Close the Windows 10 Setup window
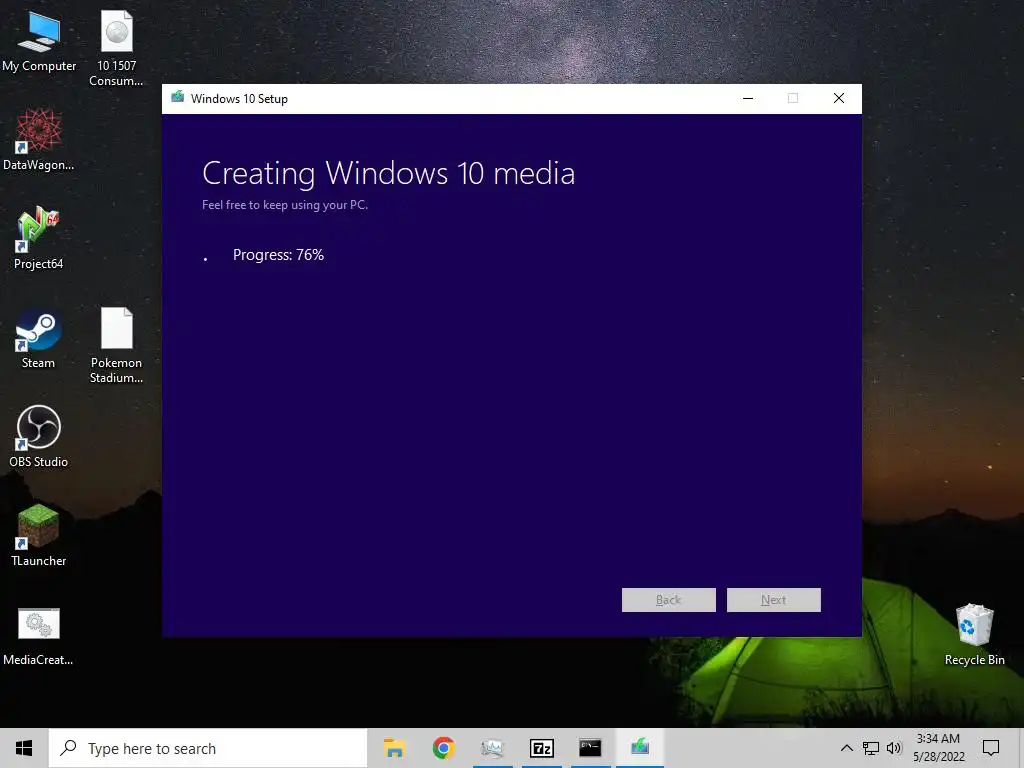 point(839,98)
